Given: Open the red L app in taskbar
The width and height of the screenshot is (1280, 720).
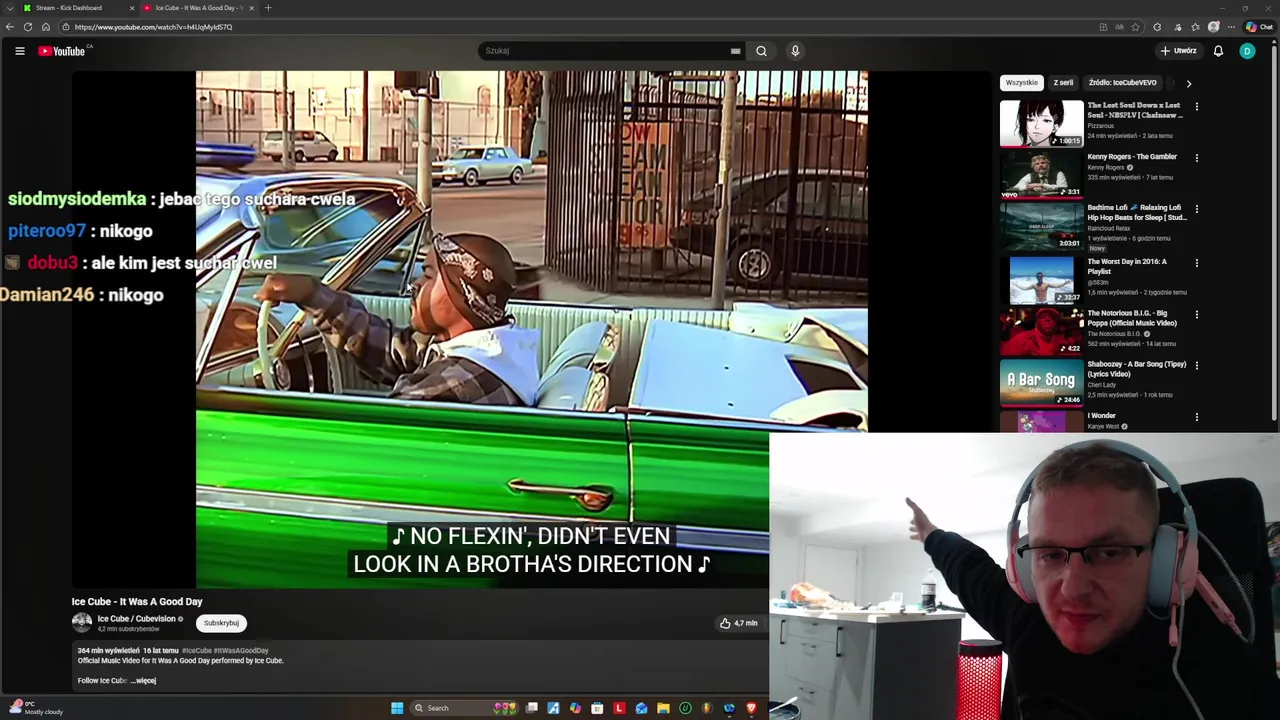Looking at the screenshot, I should [619, 708].
